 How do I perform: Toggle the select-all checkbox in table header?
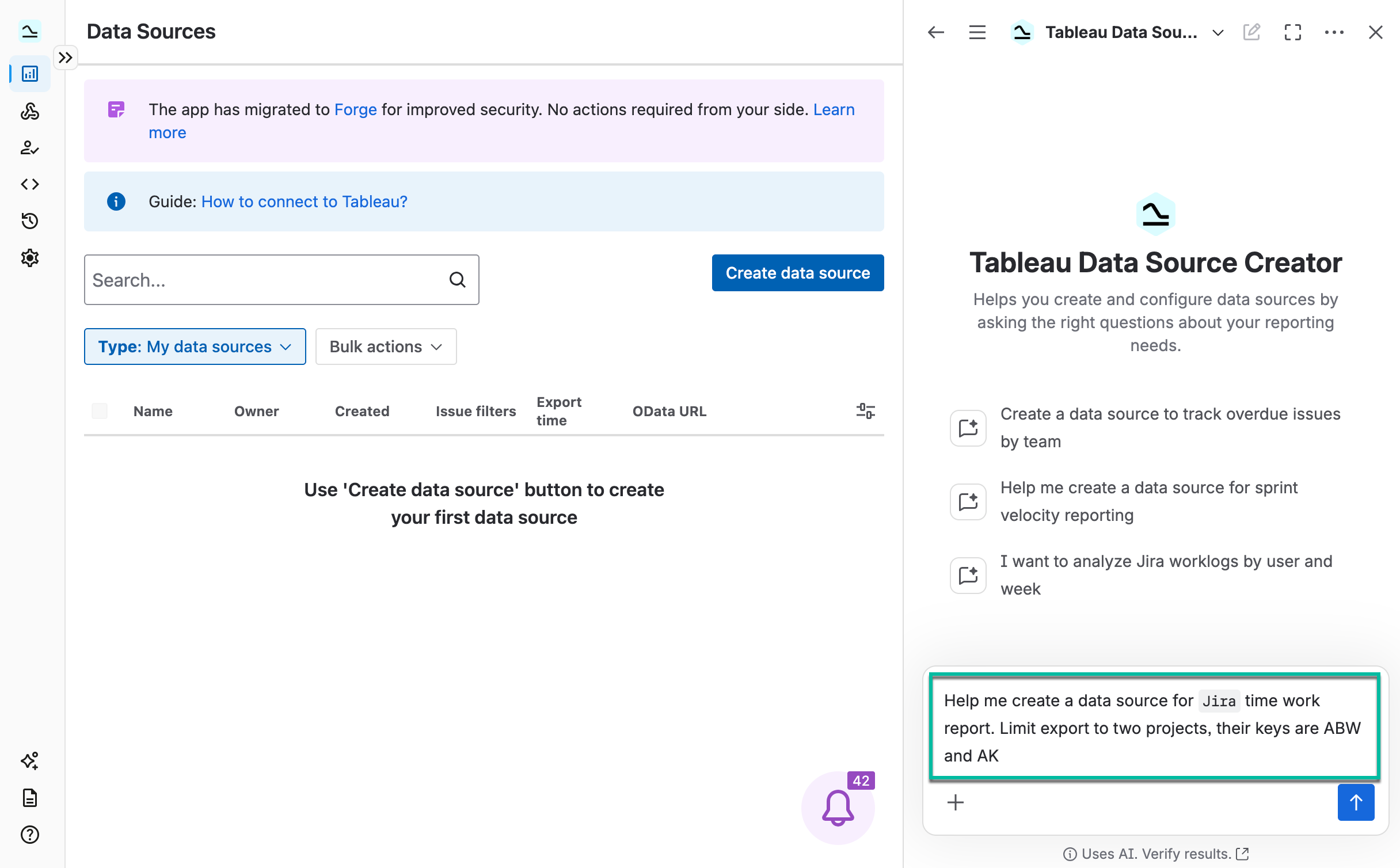coord(100,411)
